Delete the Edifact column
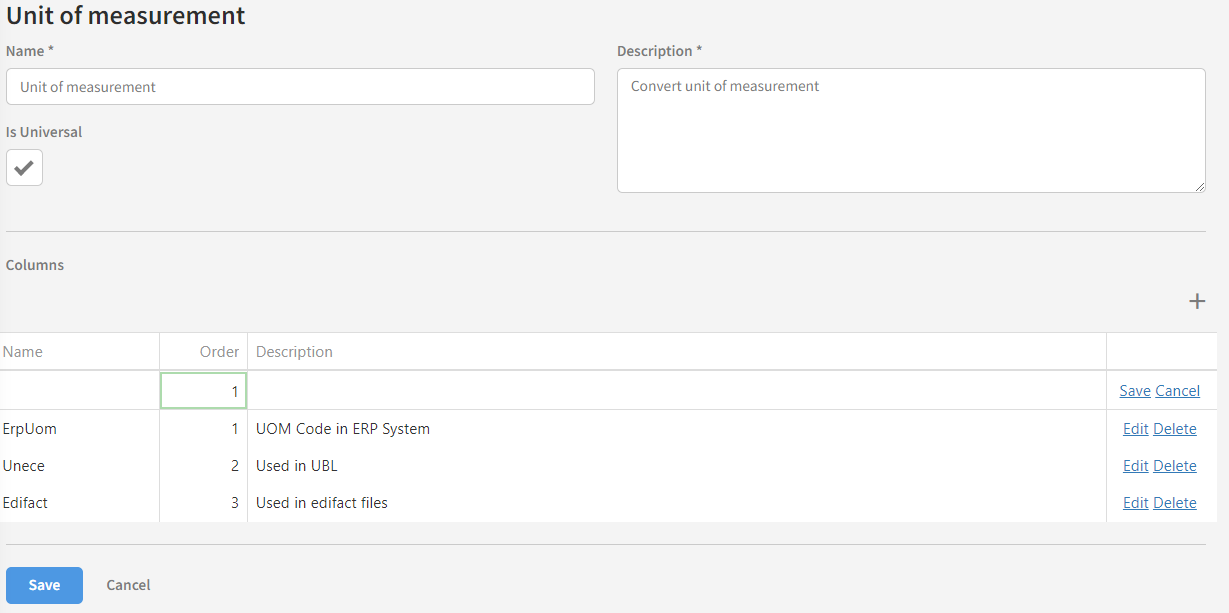This screenshot has height=613, width=1229. point(1174,503)
